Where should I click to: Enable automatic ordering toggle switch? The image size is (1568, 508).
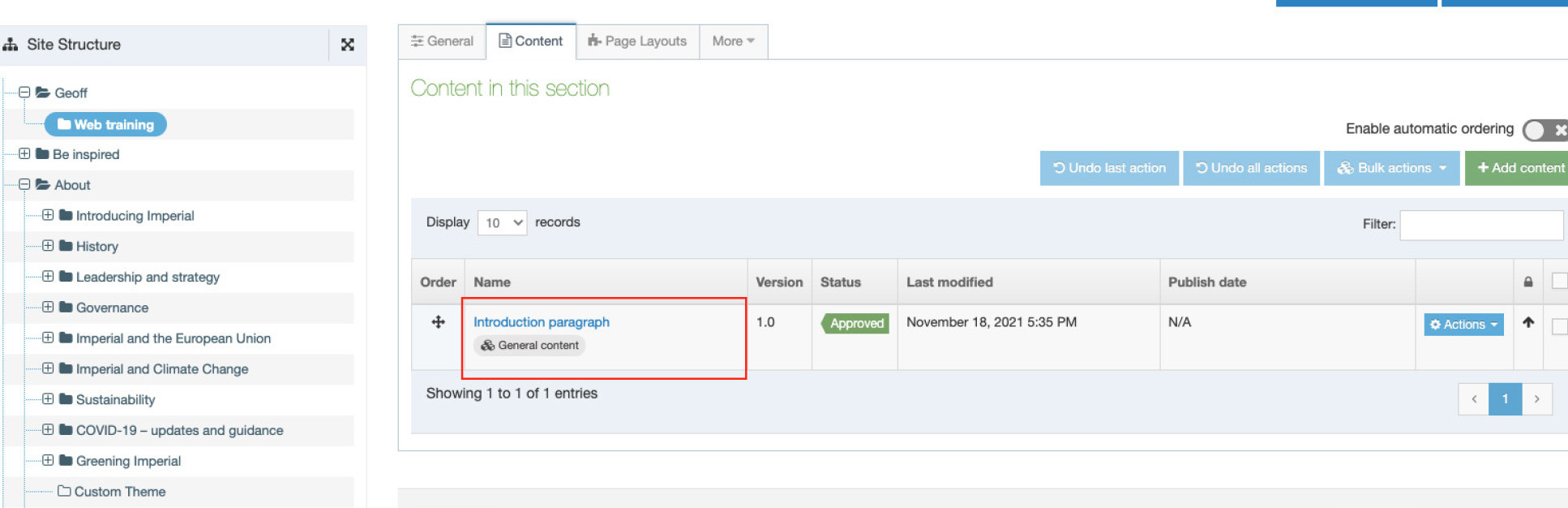(1544, 130)
